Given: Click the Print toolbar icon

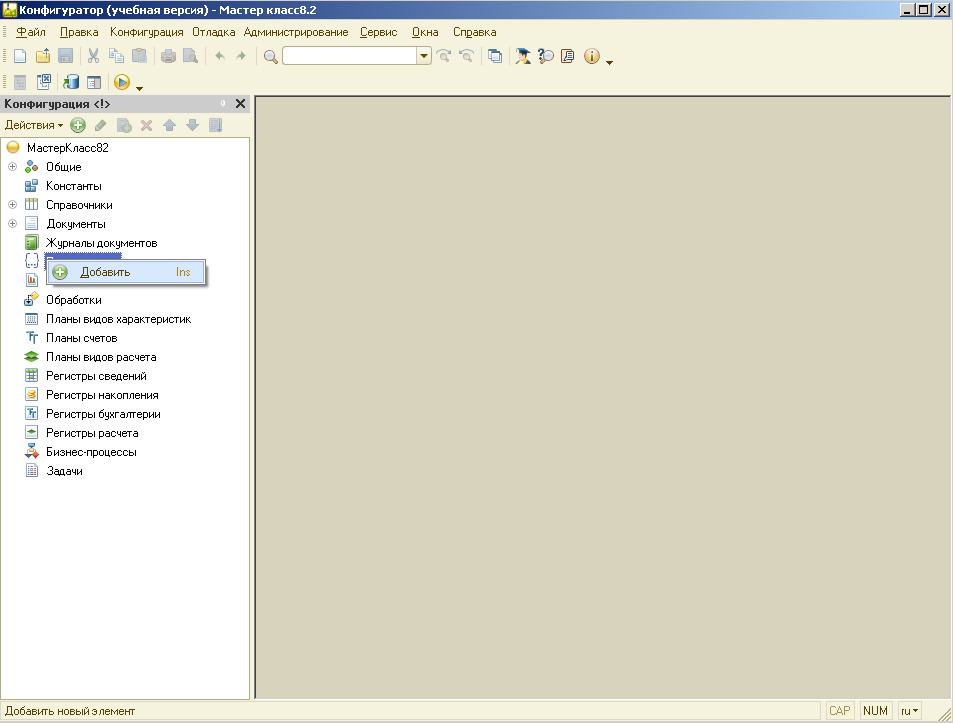Looking at the screenshot, I should tap(168, 57).
